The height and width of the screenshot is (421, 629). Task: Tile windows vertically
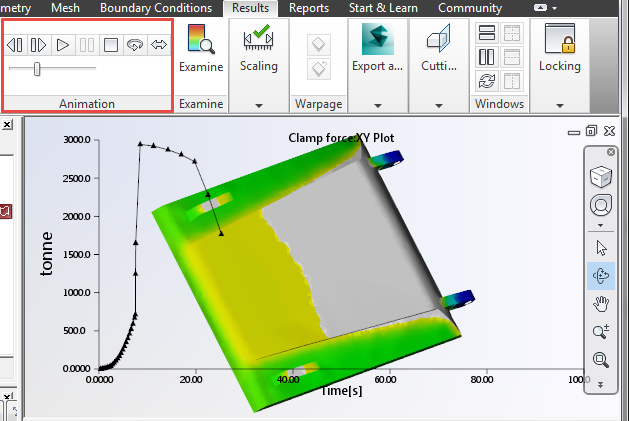tap(487, 57)
